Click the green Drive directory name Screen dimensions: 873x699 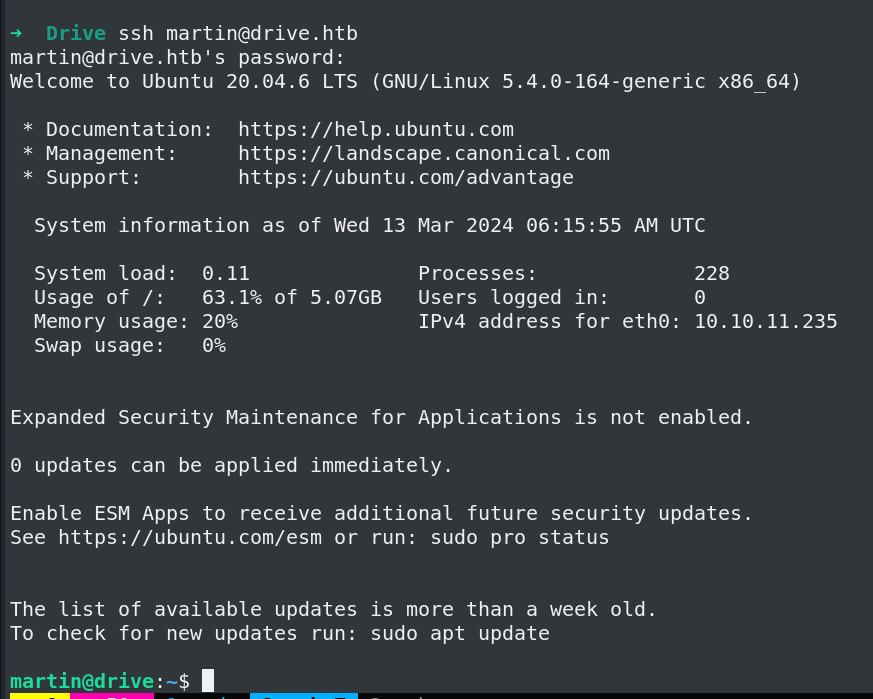75,33
